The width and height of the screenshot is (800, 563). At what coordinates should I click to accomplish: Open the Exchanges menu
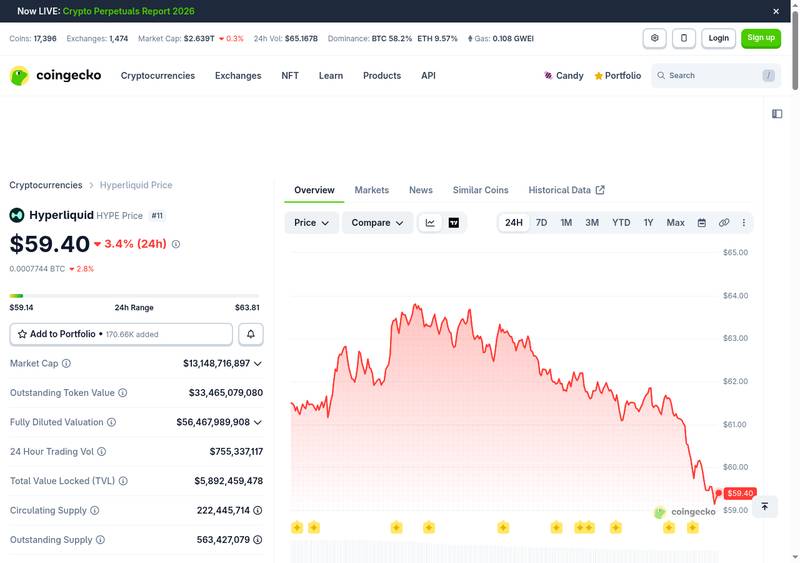tap(238, 76)
